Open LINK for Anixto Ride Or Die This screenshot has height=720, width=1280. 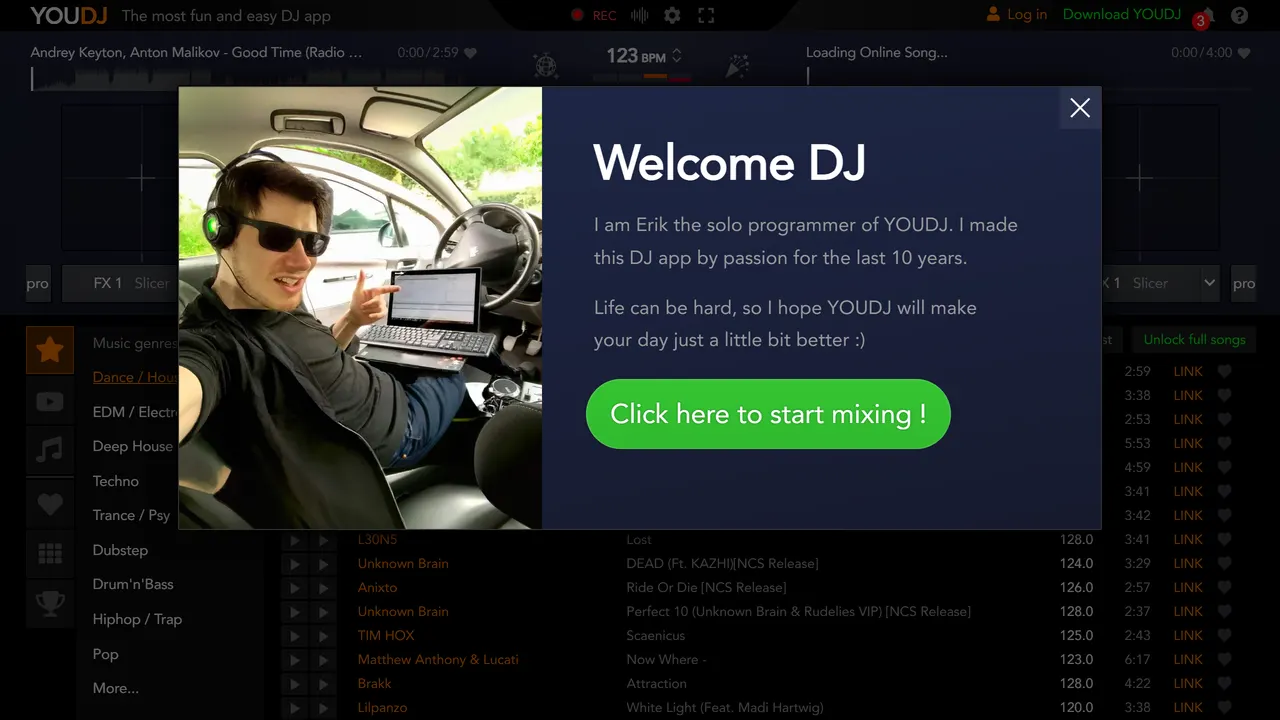click(x=1188, y=587)
